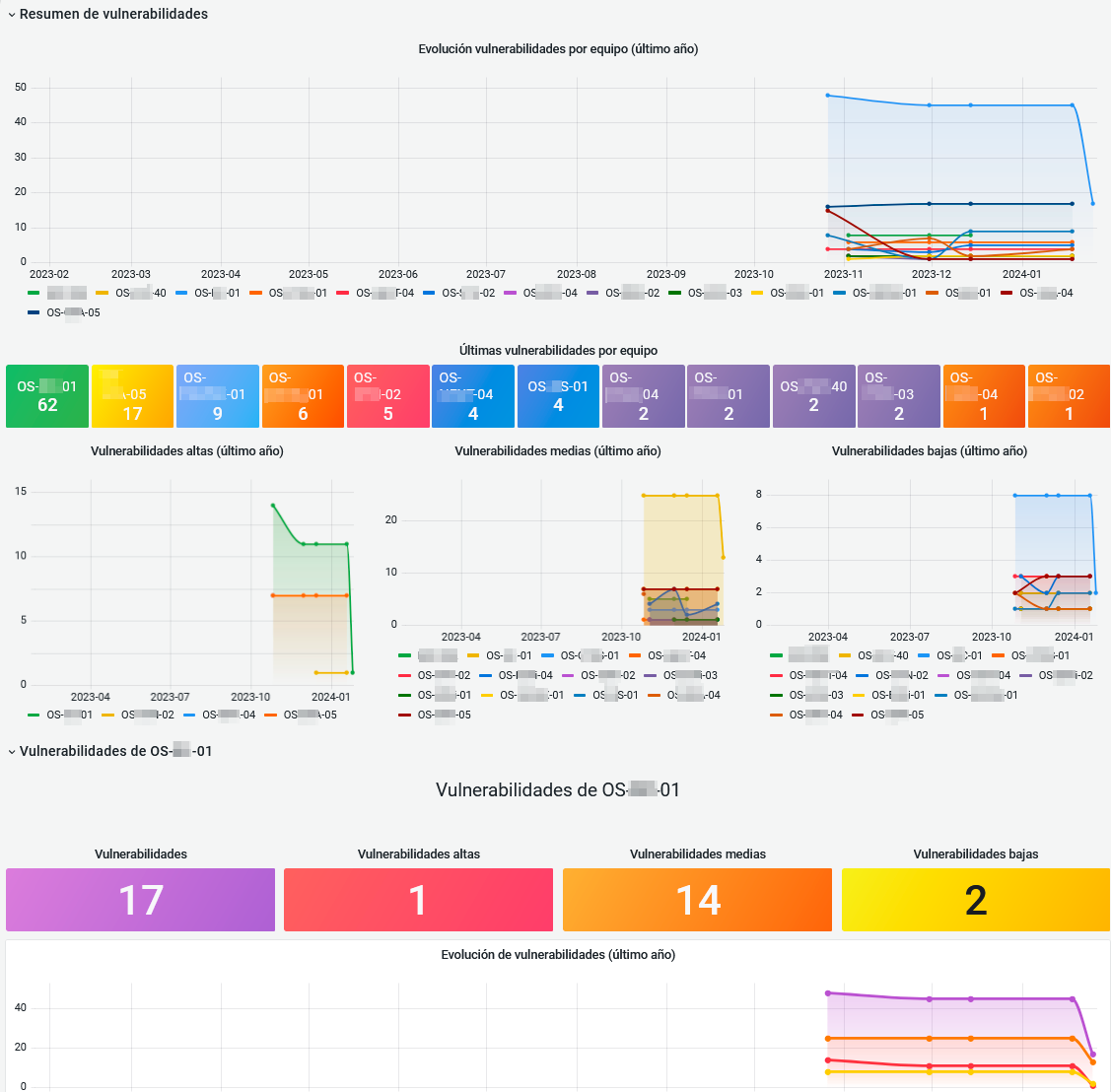
Task: Click blue -04 legend swatch under altas chart
Action: [x=188, y=716]
